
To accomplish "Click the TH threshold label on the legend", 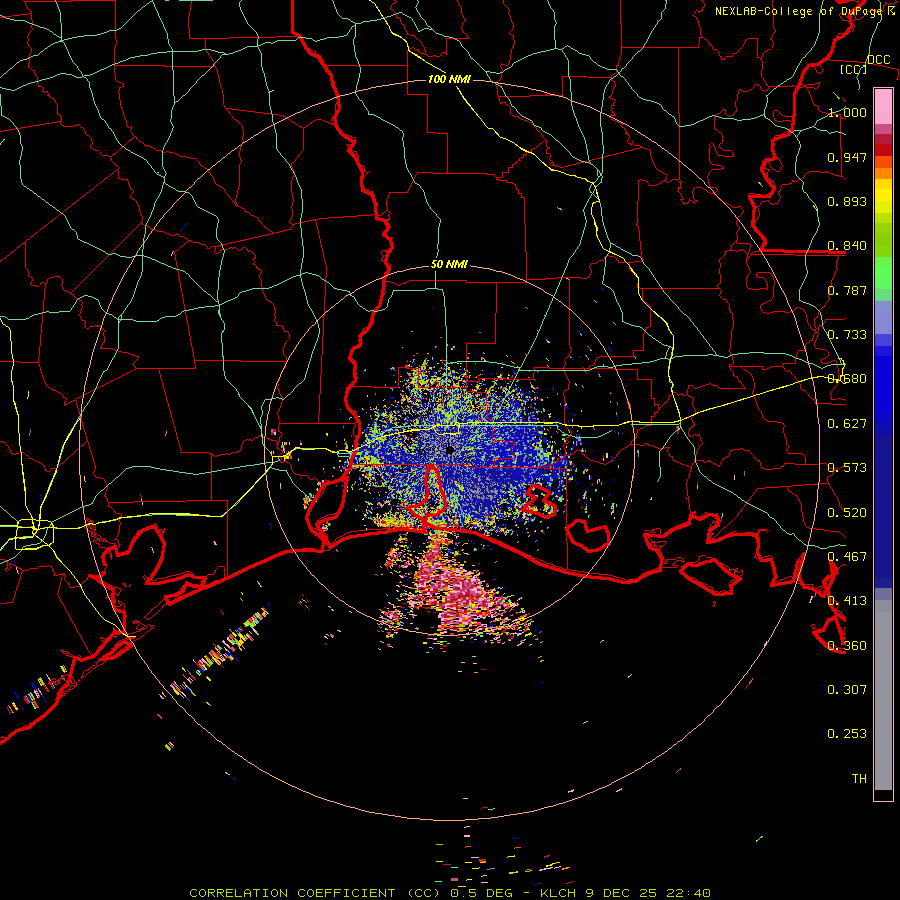I will click(859, 779).
